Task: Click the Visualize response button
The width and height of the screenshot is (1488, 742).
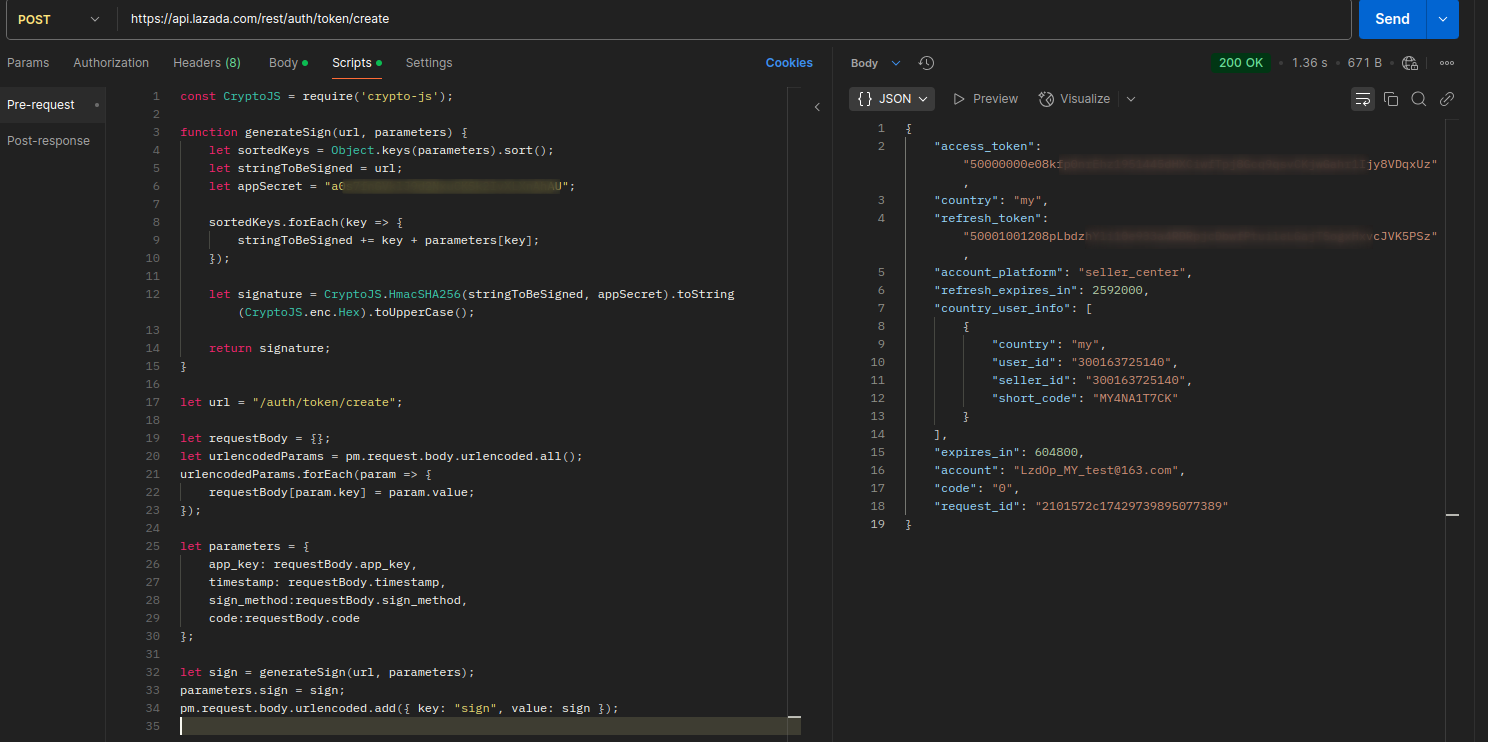Action: (1075, 99)
